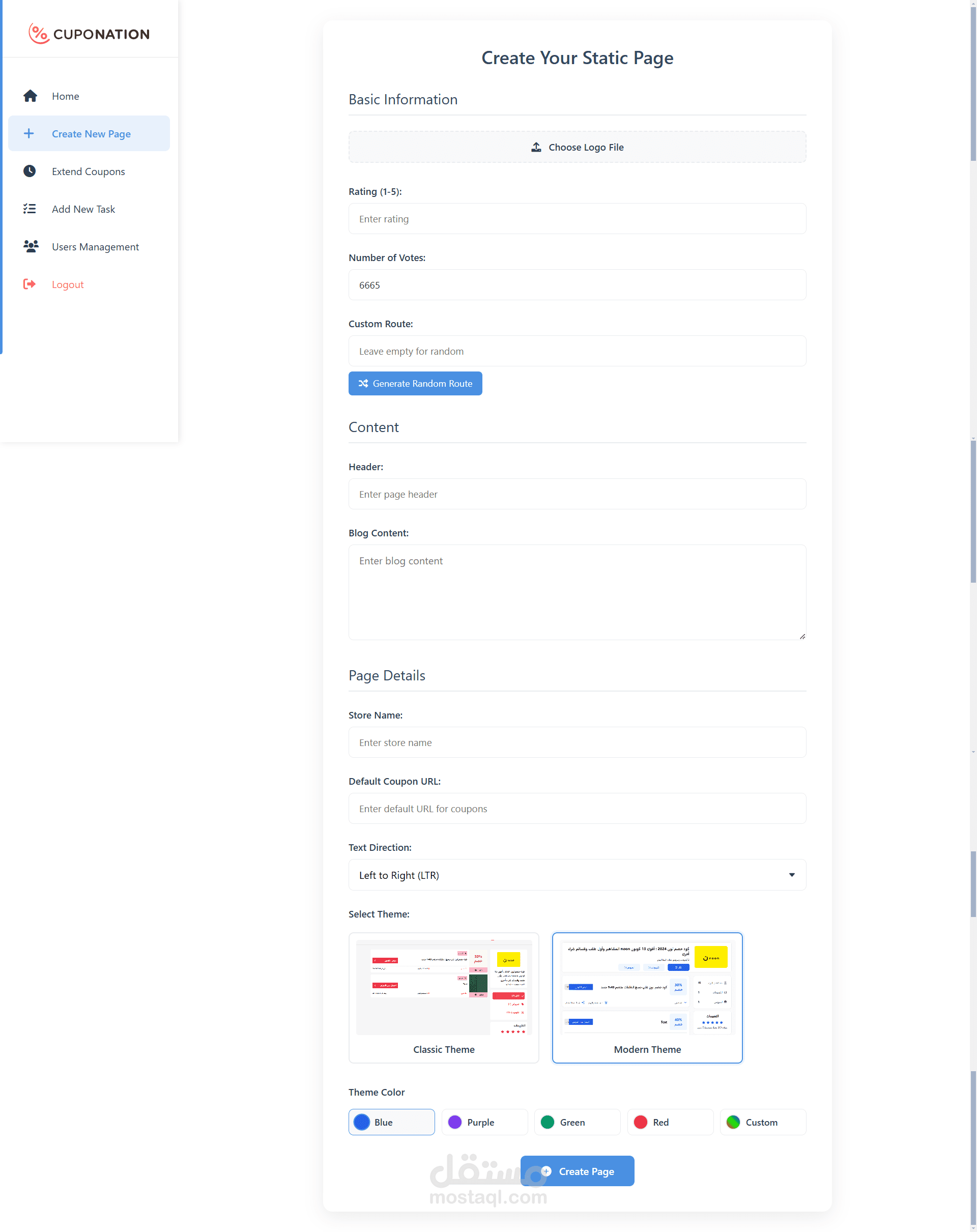Choose the Red theme color option
Image resolution: width=977 pixels, height=1232 pixels.
(670, 1122)
